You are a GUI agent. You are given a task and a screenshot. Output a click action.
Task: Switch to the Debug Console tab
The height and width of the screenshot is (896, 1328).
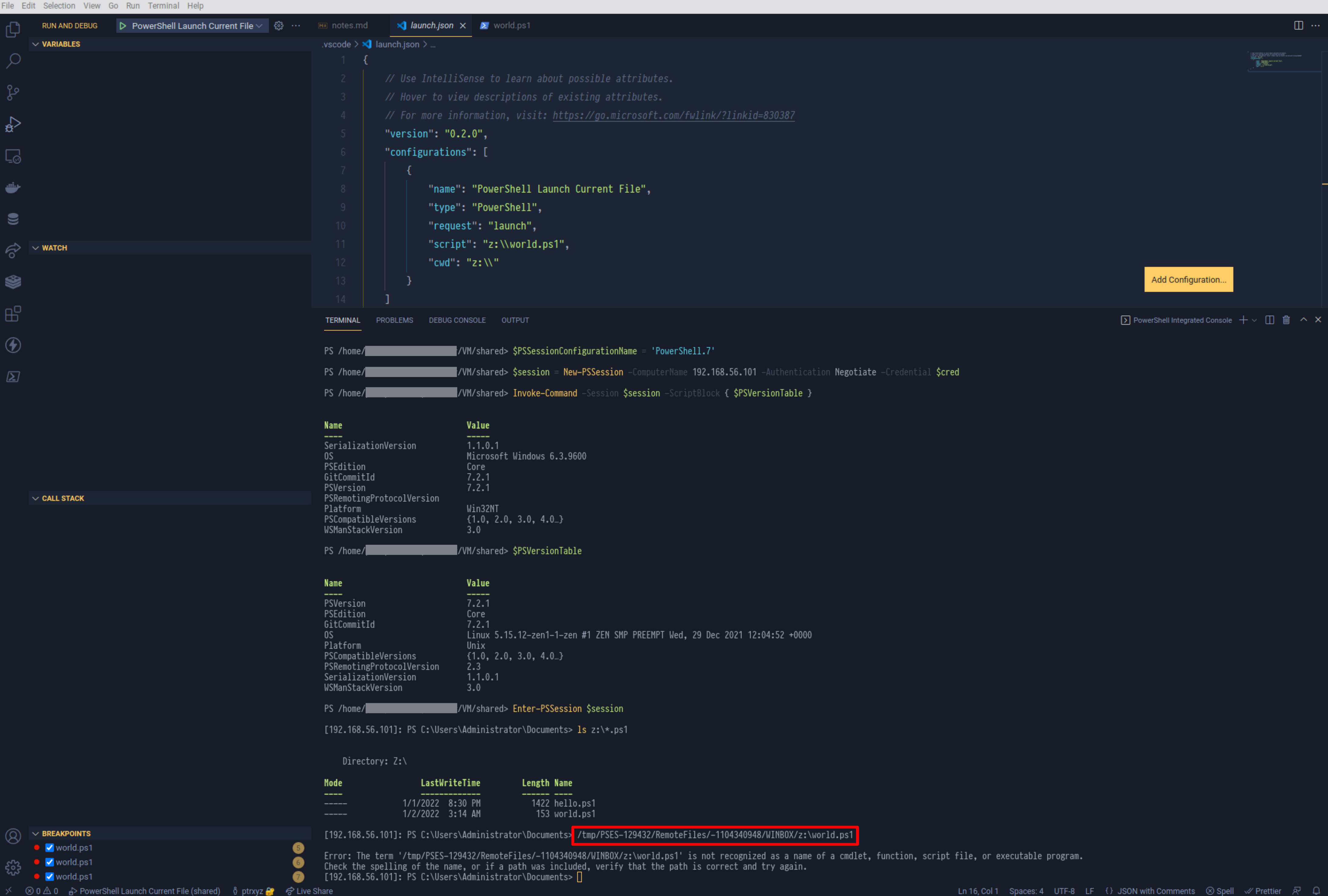tap(457, 320)
